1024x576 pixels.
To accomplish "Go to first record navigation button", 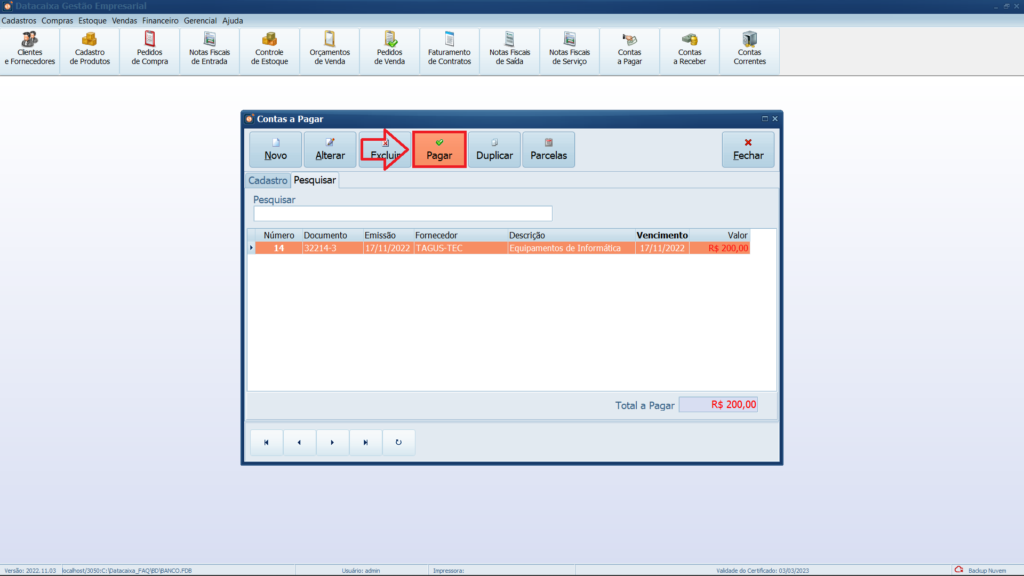I will tap(266, 442).
